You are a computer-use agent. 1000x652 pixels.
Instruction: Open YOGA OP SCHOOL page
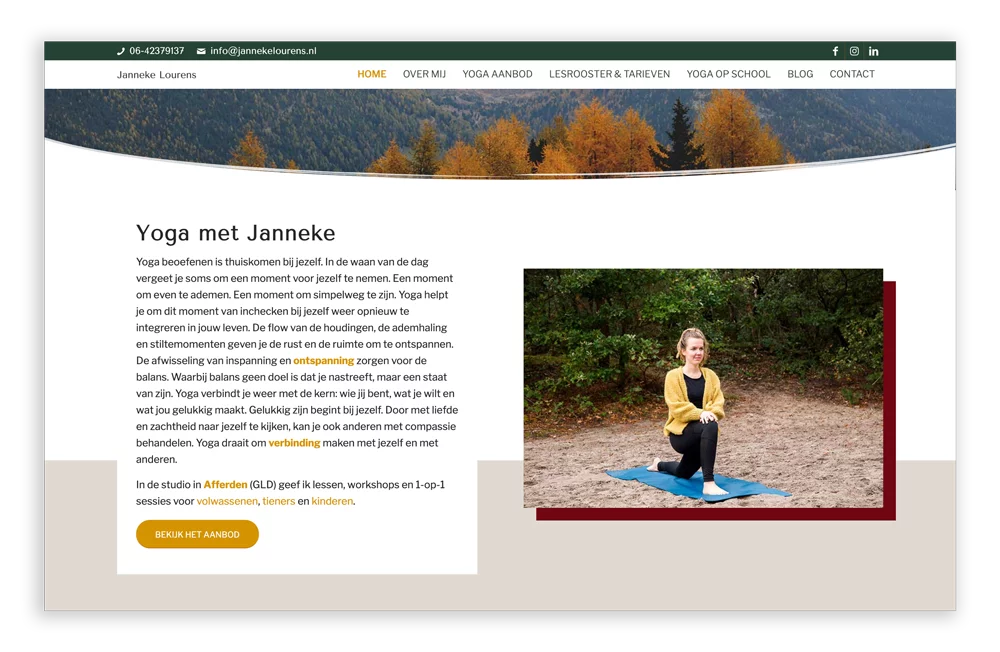point(728,74)
